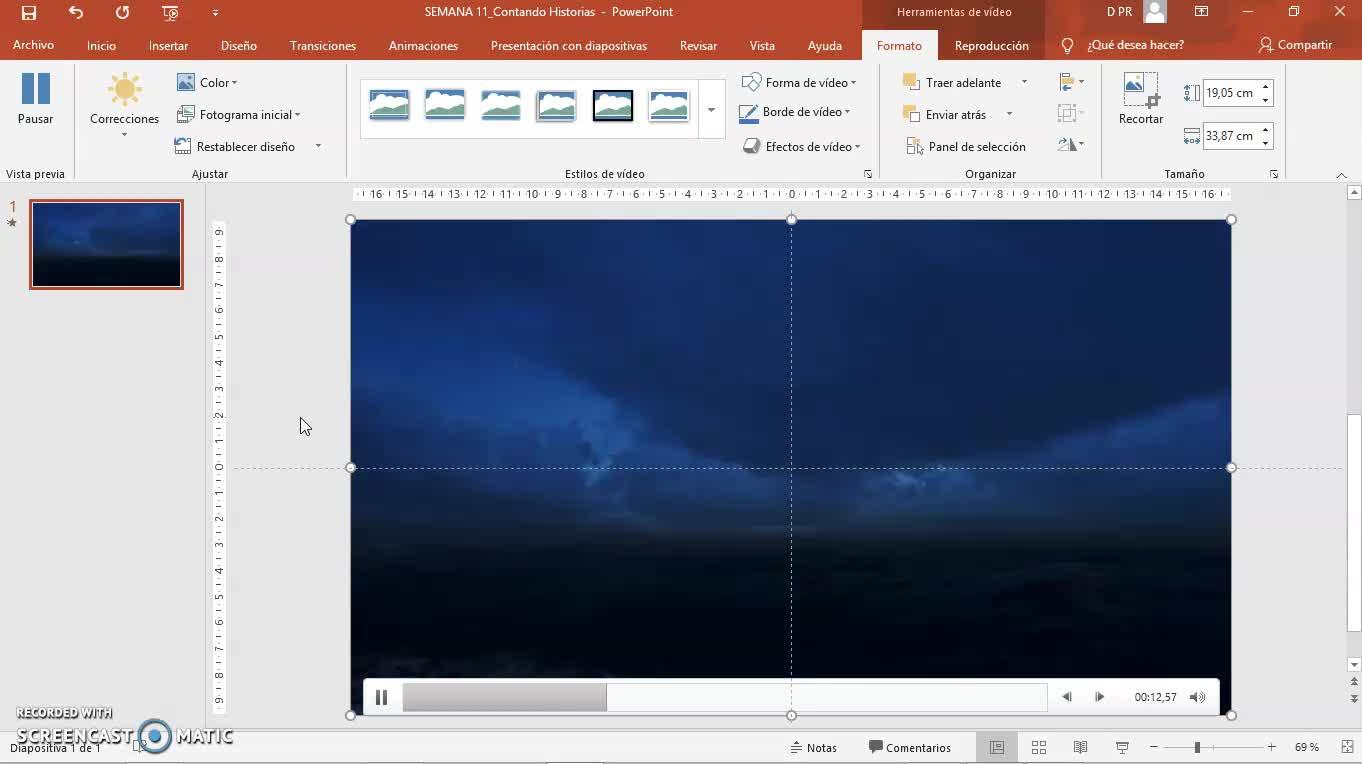Pause video using the player bar button
This screenshot has width=1362, height=764.
(381, 697)
